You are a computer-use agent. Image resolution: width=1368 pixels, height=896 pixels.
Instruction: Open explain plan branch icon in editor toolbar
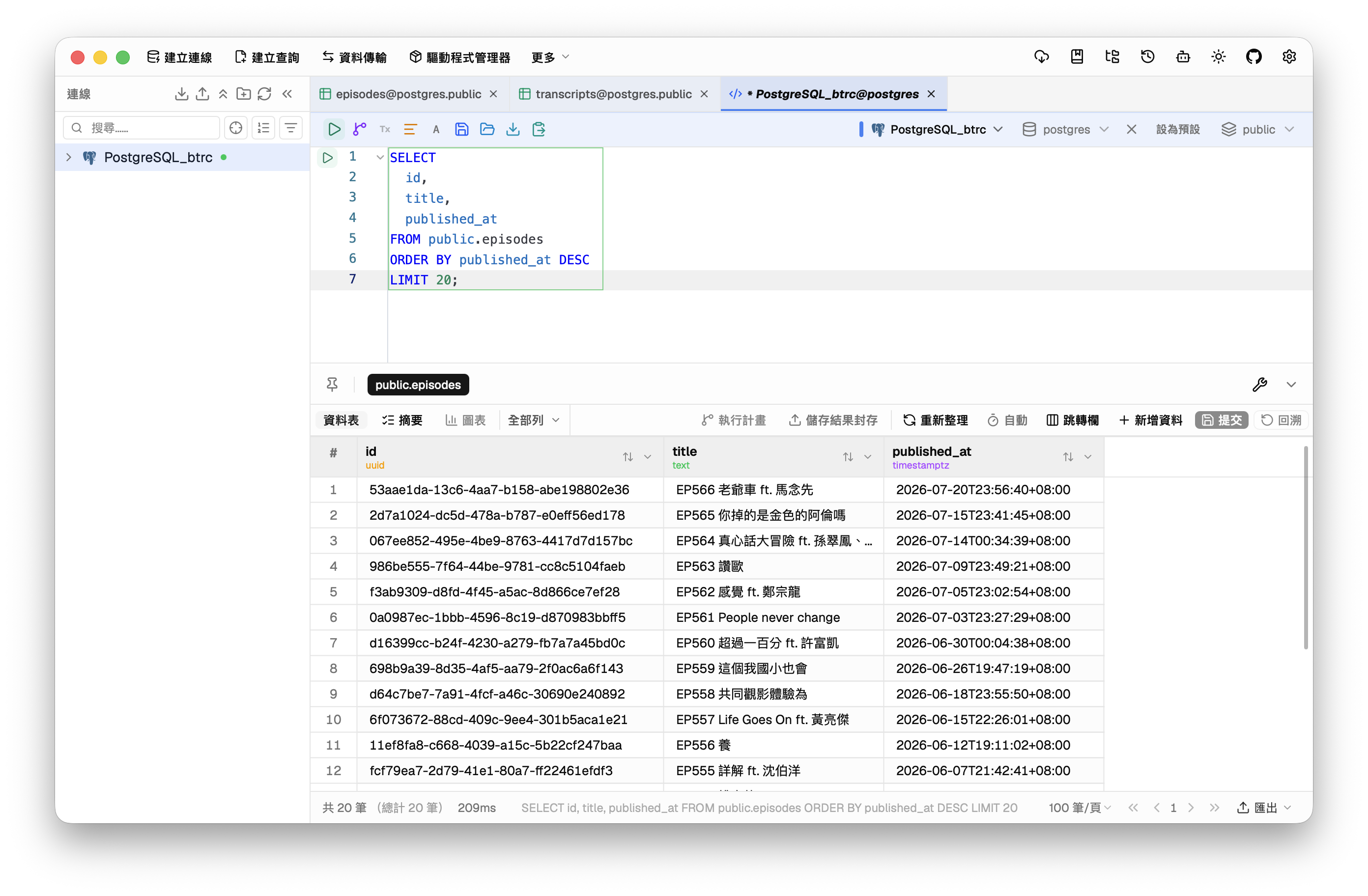point(360,129)
